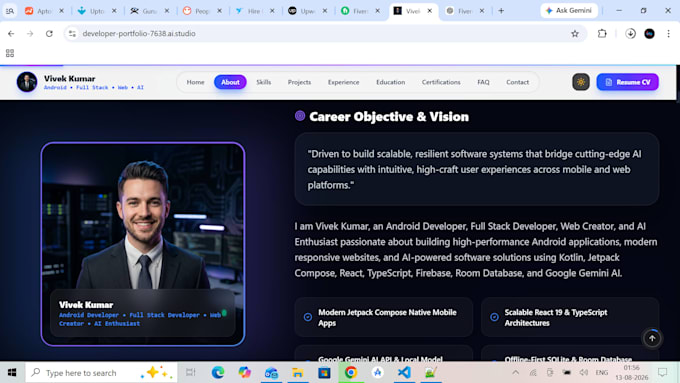This screenshot has width=680, height=383.
Task: Open the tab search icon at left of tabs
Action: [x=10, y=11]
